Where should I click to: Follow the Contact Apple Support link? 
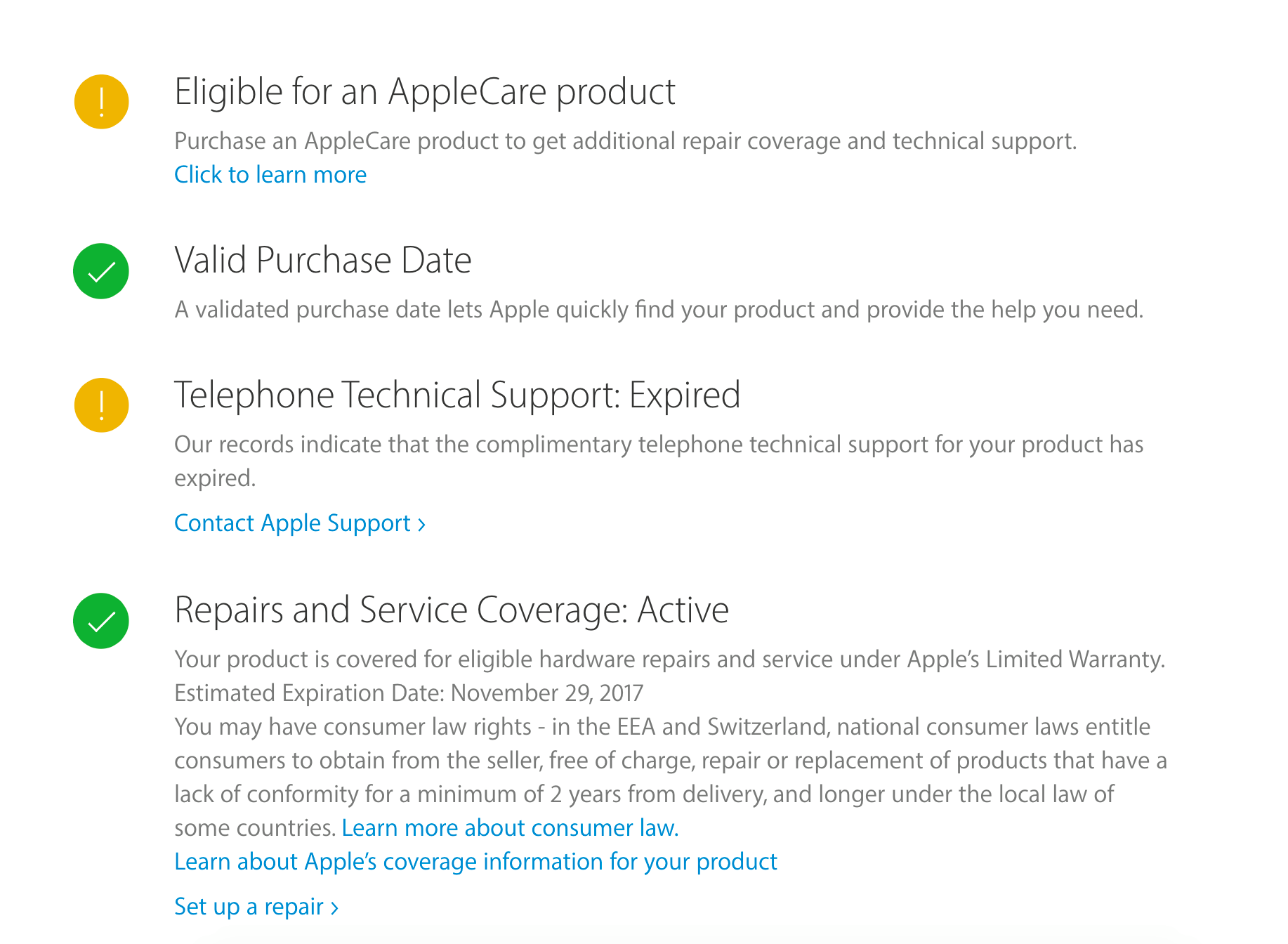point(292,523)
